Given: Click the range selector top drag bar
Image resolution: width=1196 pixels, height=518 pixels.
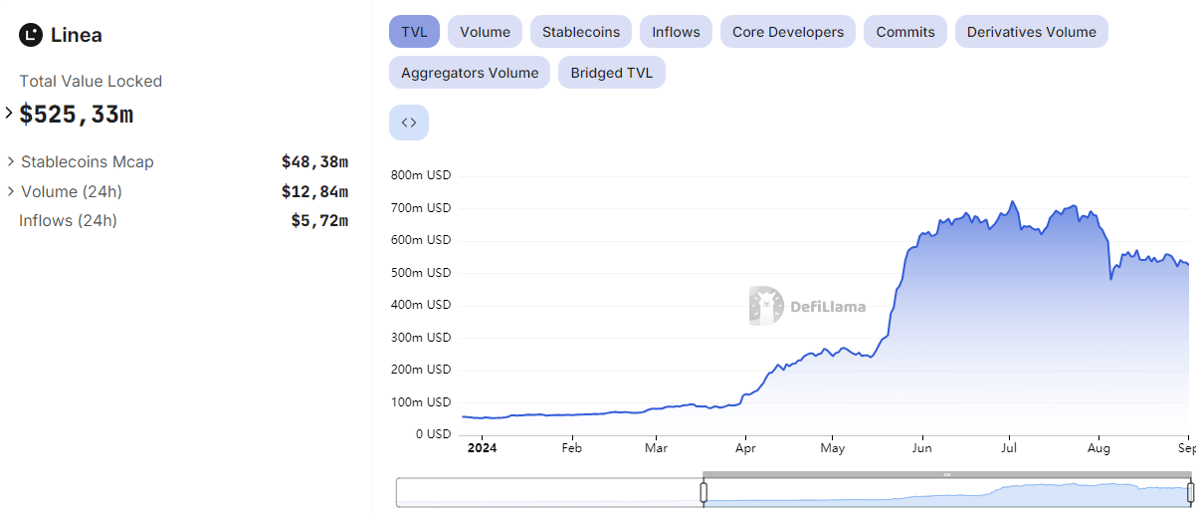Looking at the screenshot, I should (x=946, y=474).
